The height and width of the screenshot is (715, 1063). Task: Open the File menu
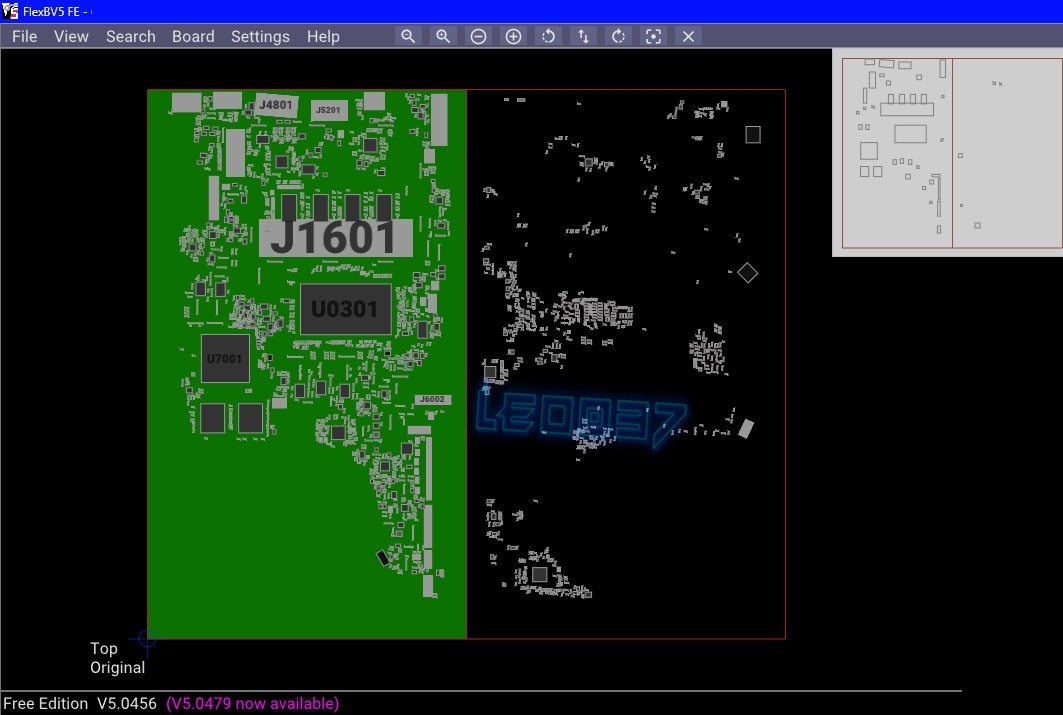click(24, 37)
